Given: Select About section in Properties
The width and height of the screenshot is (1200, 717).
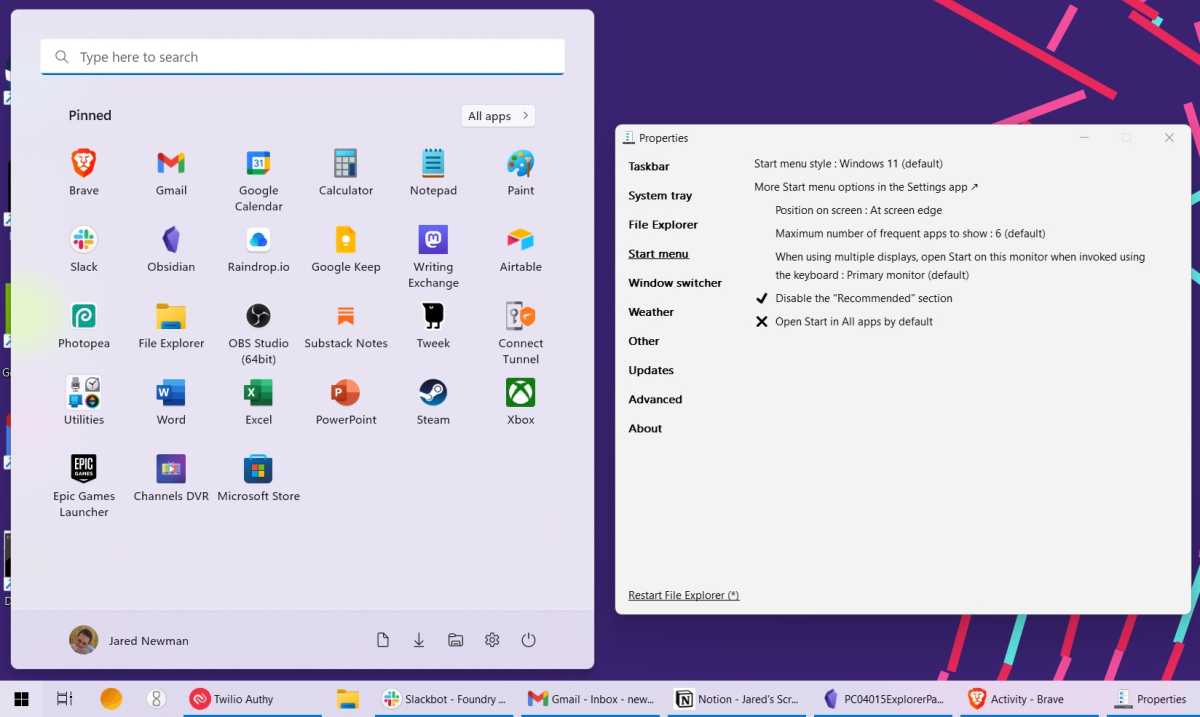Looking at the screenshot, I should (x=645, y=428).
